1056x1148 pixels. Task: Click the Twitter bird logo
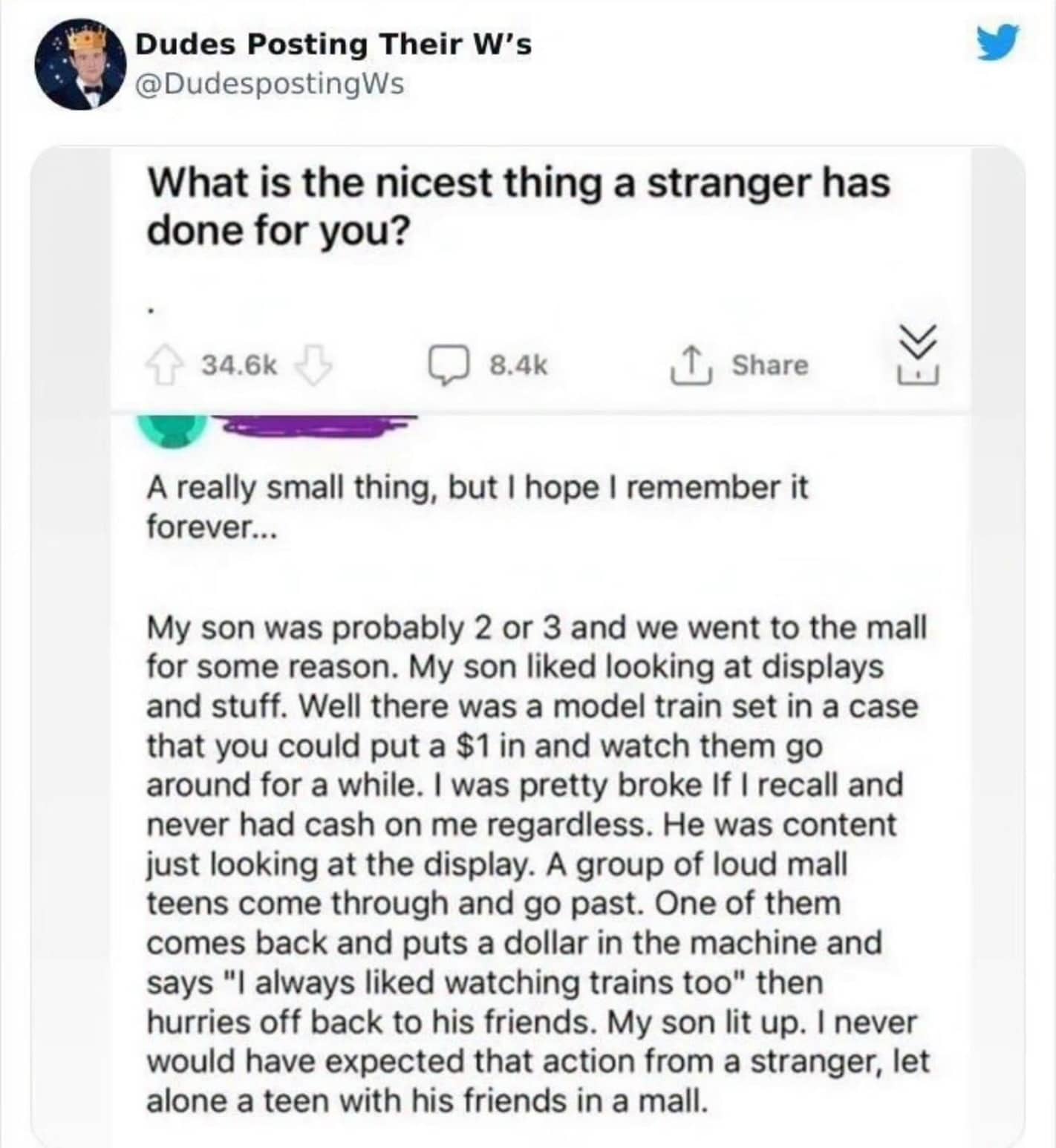point(999,43)
